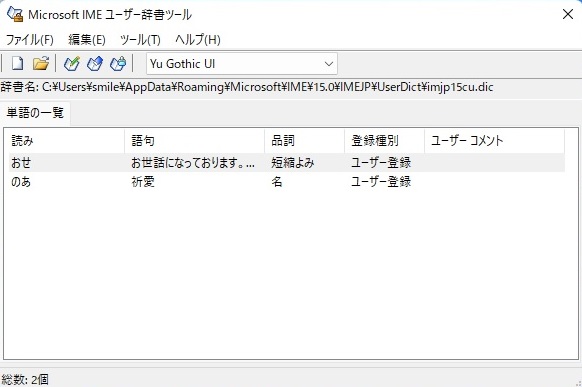This screenshot has width=582, height=387.
Task: Click the New dictionary file icon
Action: (x=17, y=63)
